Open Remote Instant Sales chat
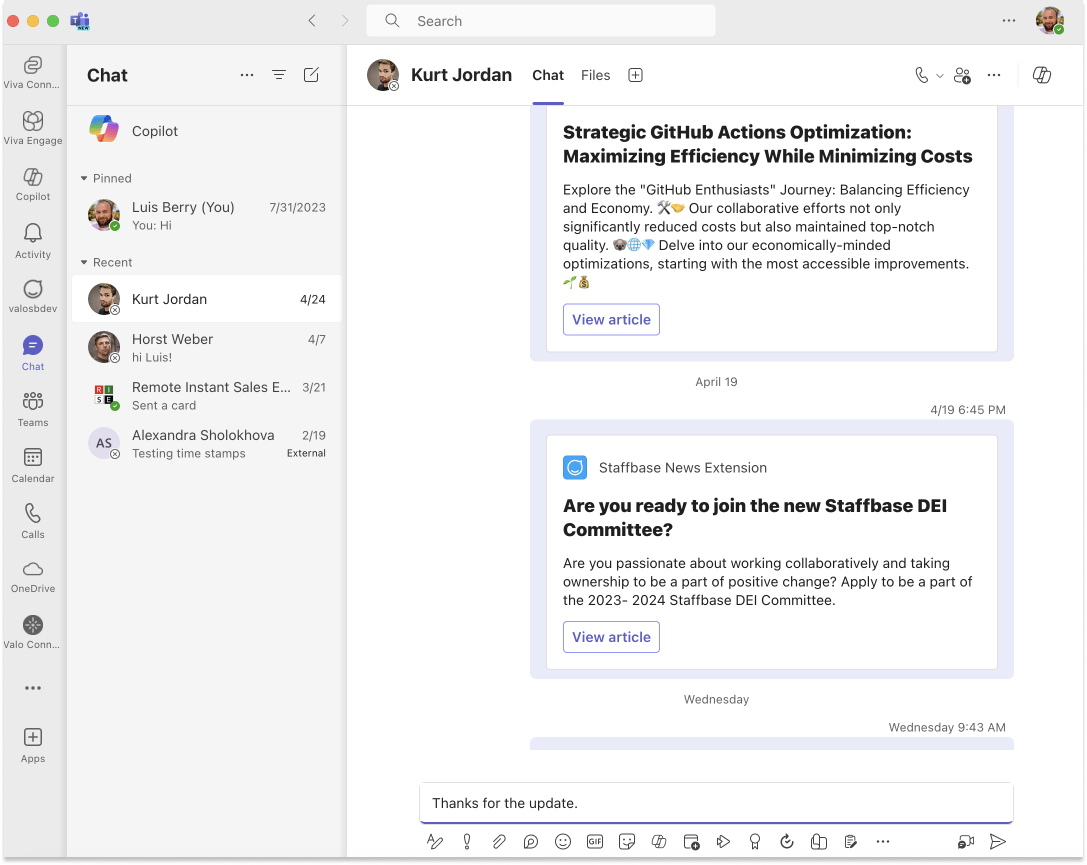1087x865 pixels. pyautogui.click(x=207, y=396)
